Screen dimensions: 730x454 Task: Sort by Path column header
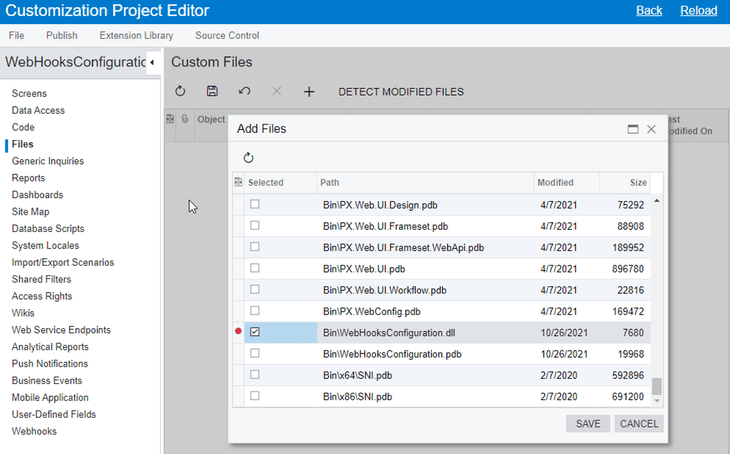pyautogui.click(x=426, y=183)
